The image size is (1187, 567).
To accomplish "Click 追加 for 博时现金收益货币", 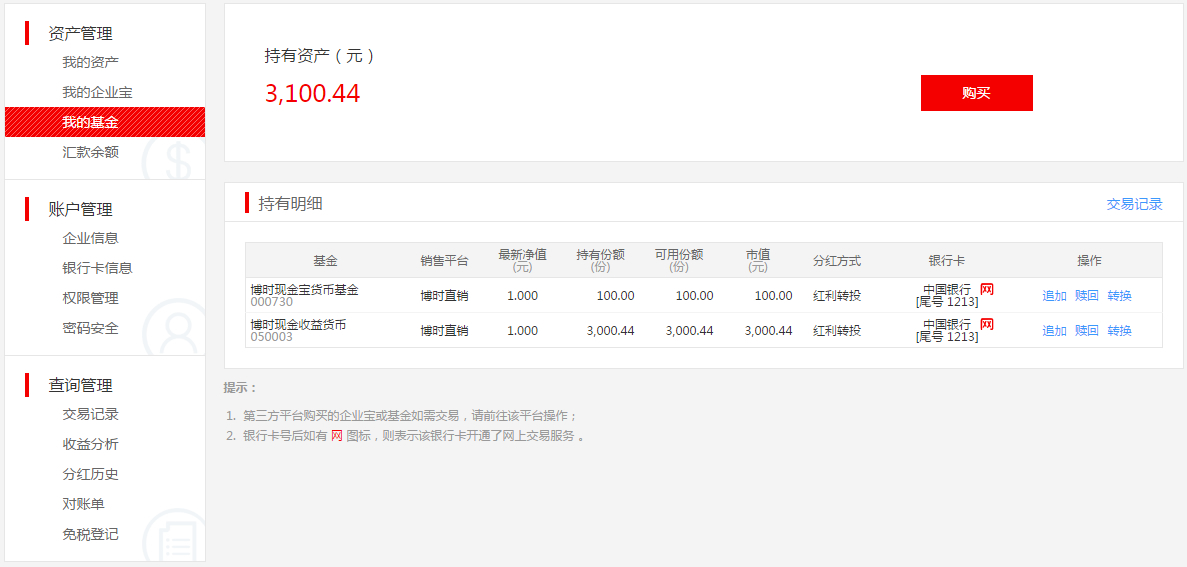I will tap(1054, 331).
